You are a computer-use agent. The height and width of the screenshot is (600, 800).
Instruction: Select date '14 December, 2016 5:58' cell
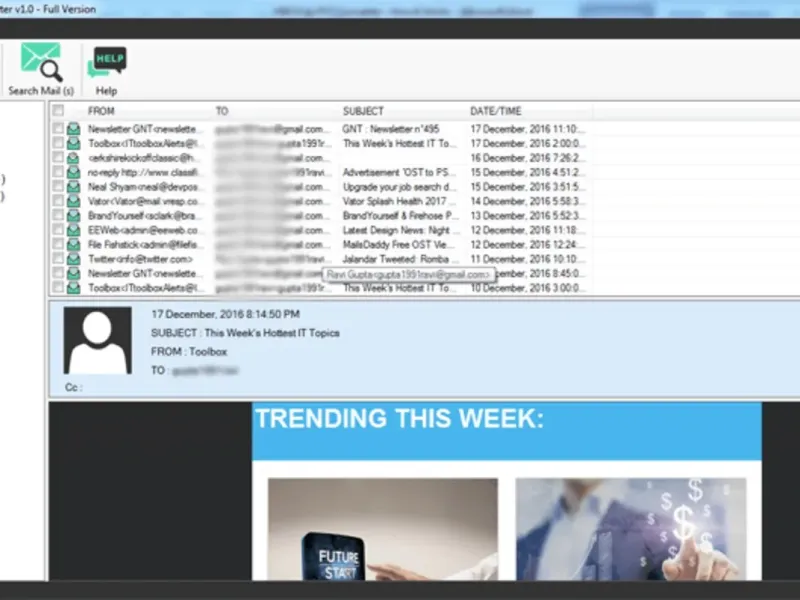coord(527,201)
